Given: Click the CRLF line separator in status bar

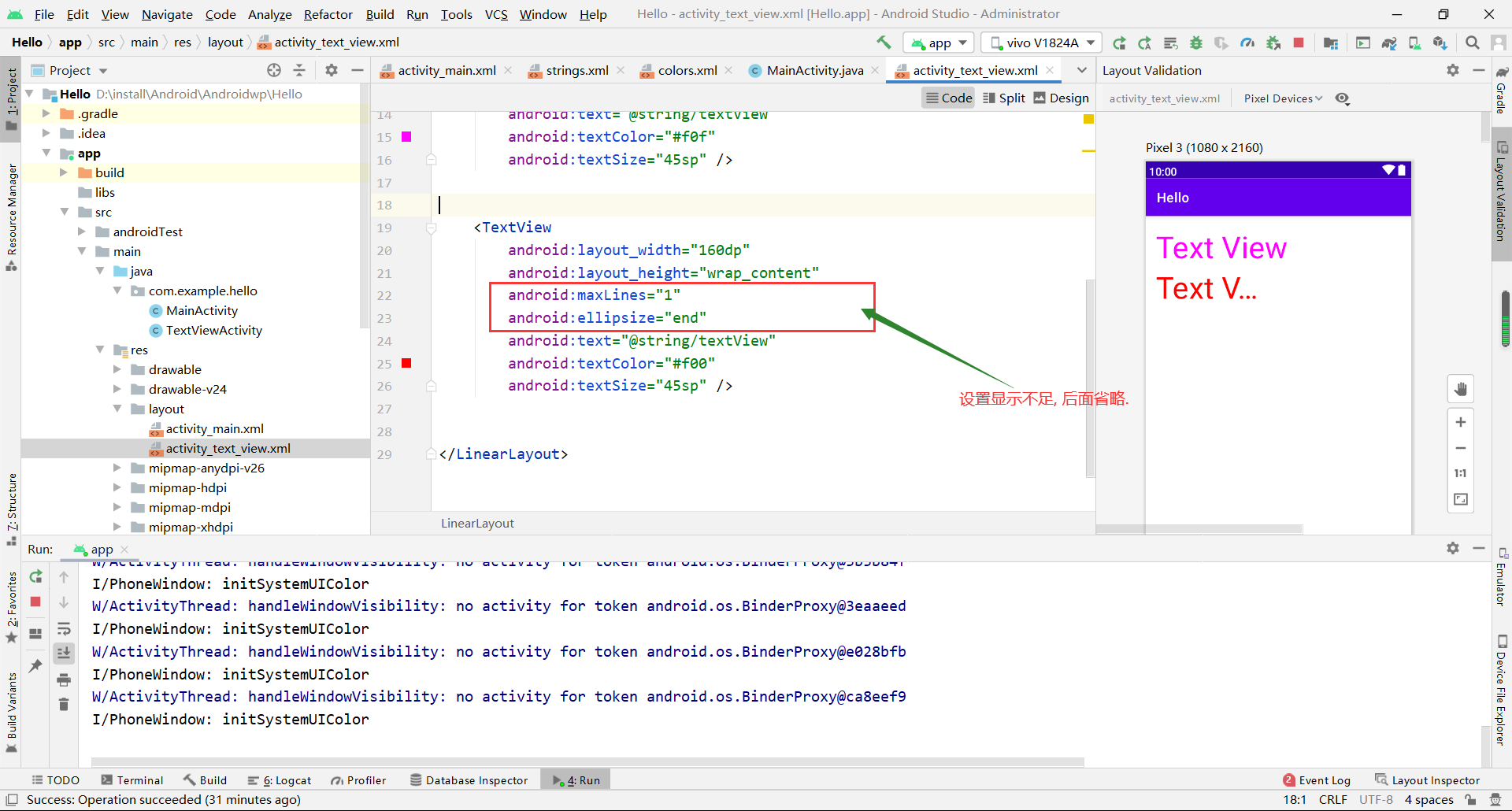Looking at the screenshot, I should pos(1332,800).
